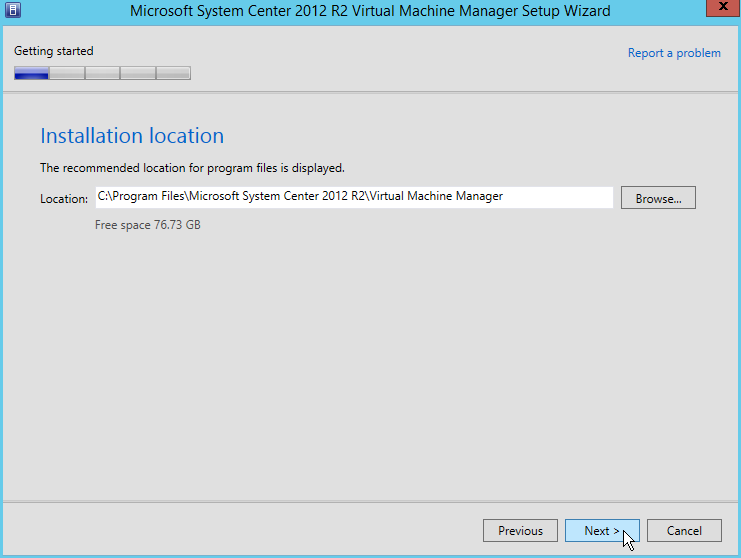Click the 'Free space 76.73 GB' text
The image size is (741, 558).
coord(147,225)
